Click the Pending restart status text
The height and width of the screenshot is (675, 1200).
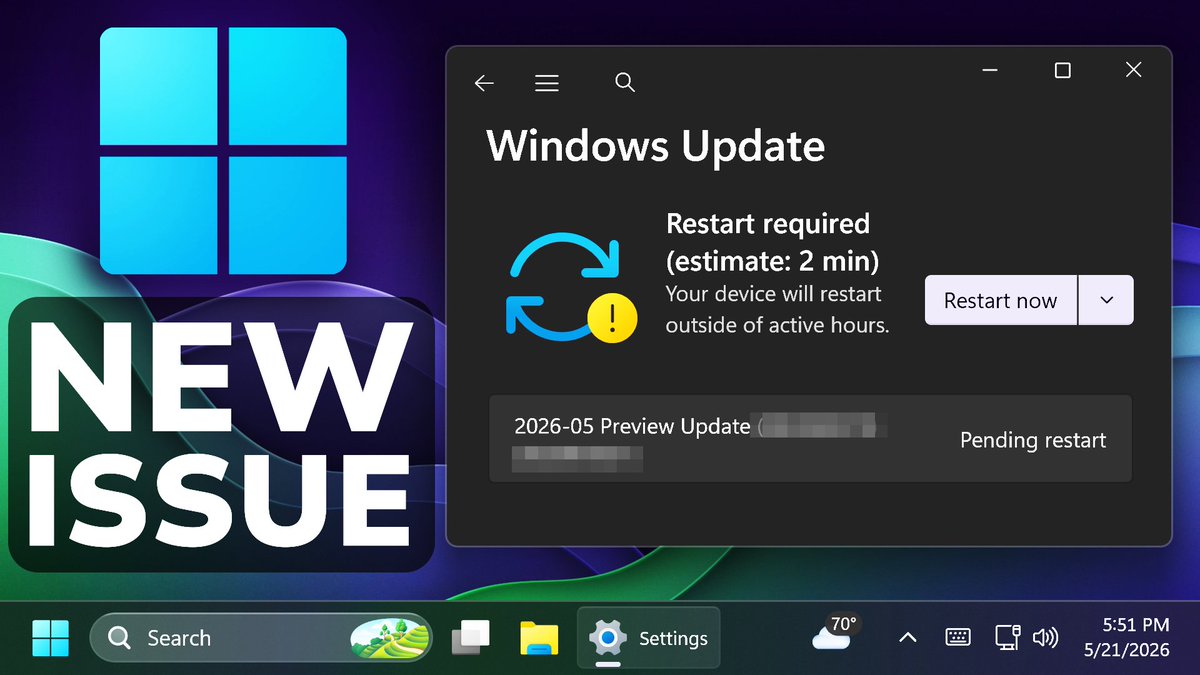1033,440
